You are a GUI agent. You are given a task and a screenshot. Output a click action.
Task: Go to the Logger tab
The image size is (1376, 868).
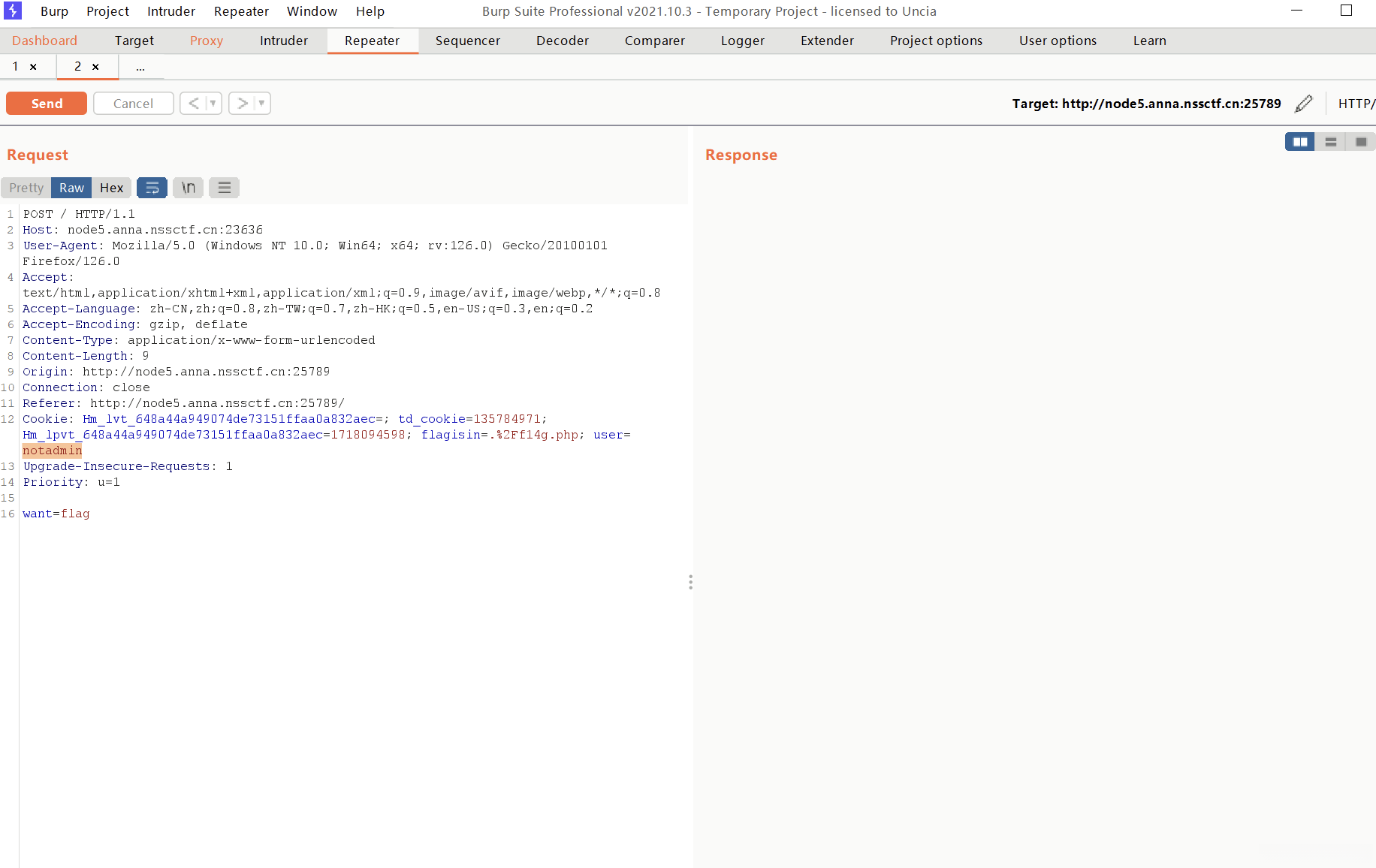pos(743,41)
